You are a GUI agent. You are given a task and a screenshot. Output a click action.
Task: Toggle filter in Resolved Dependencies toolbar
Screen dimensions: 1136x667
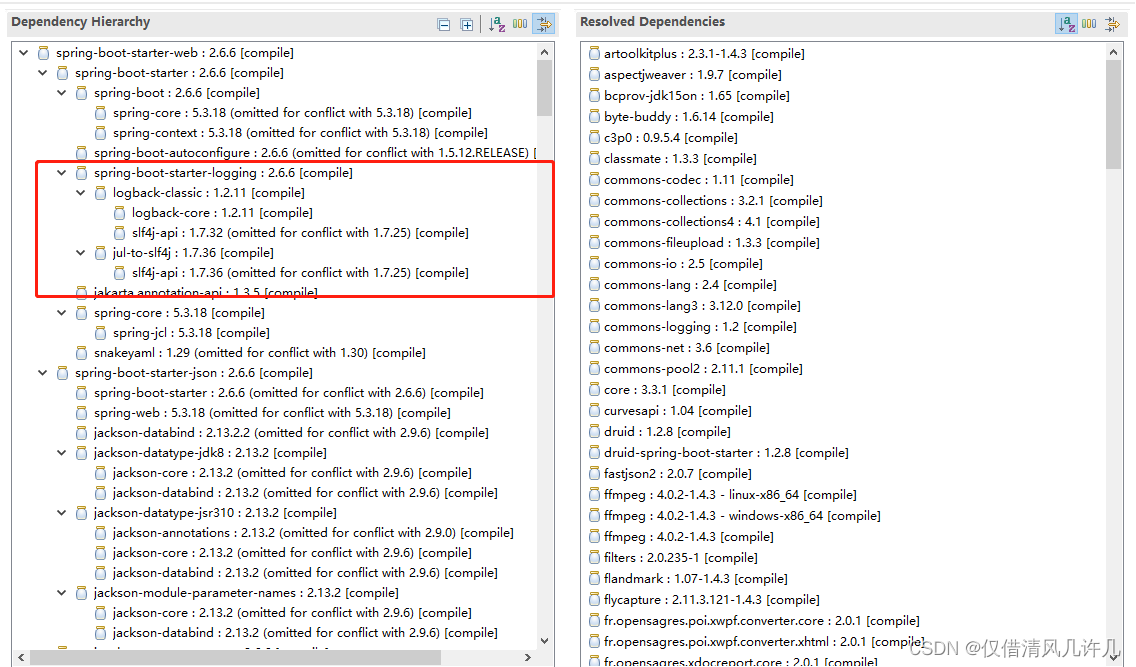[x=1113, y=25]
